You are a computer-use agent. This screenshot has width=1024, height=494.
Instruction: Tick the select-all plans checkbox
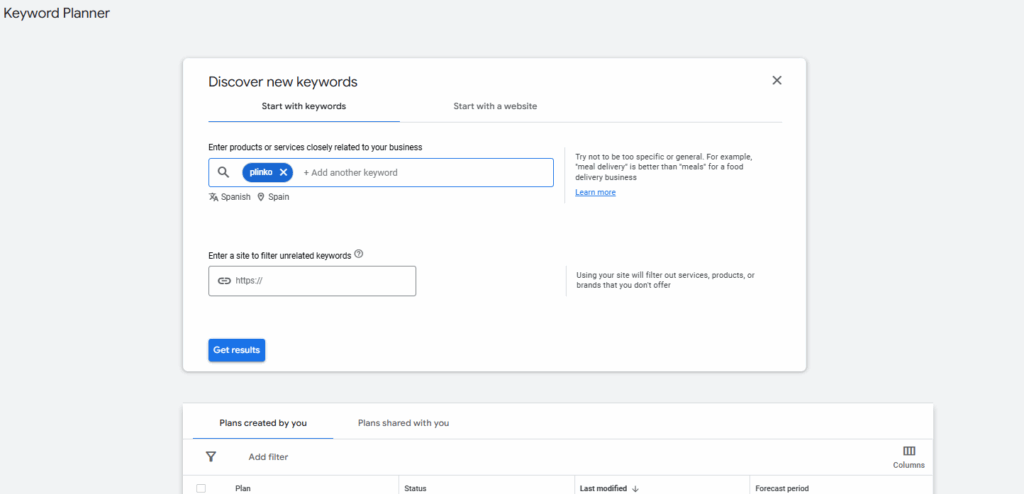(x=201, y=488)
